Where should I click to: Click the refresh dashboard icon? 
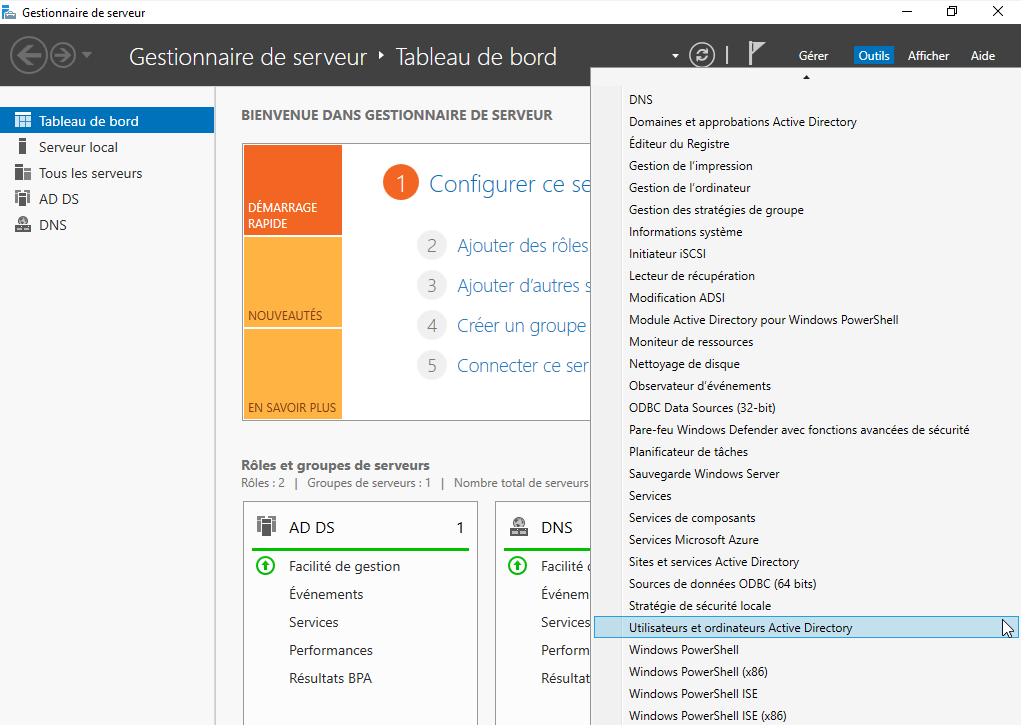[x=704, y=55]
